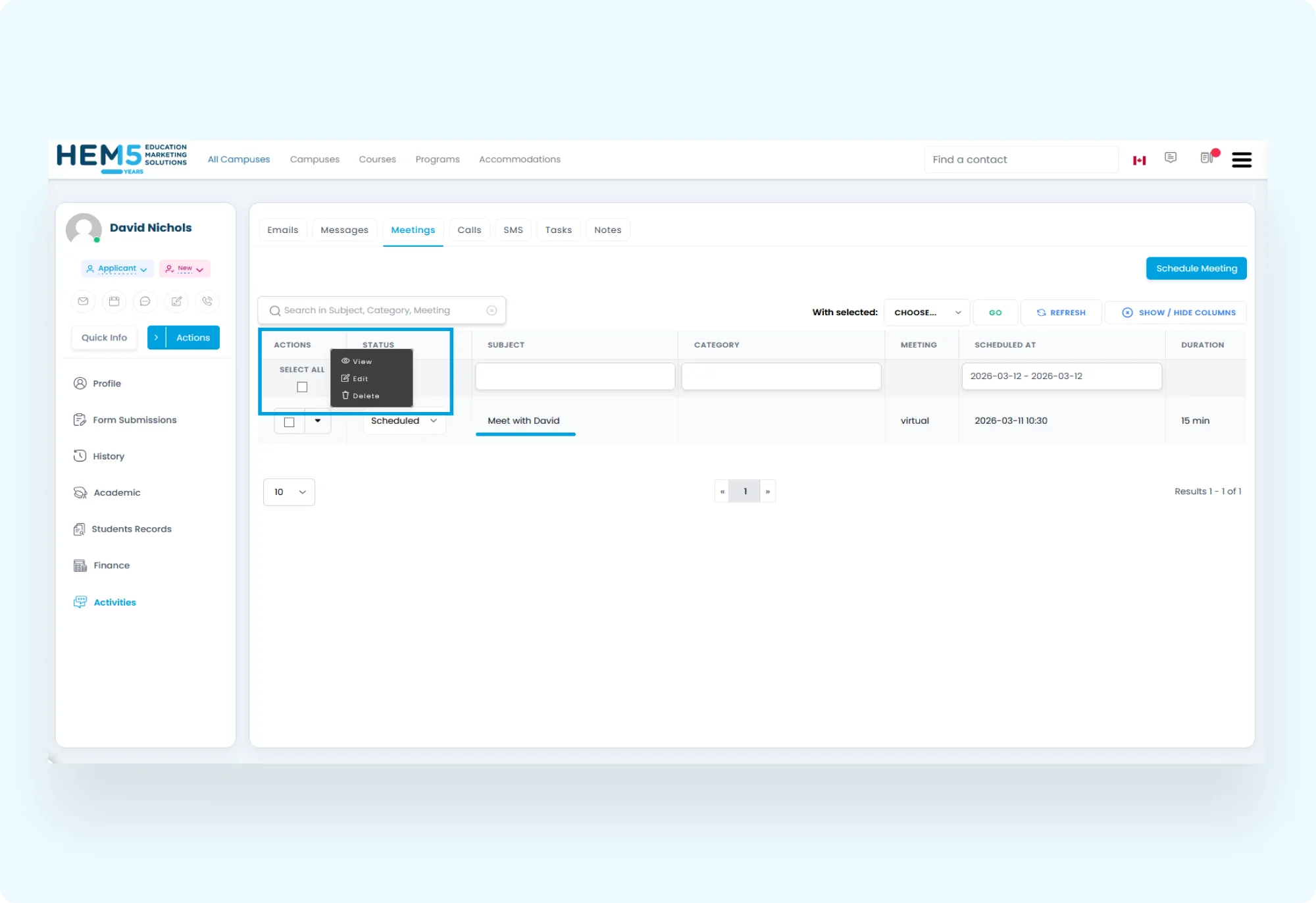Change the results-per-page dropdown showing 10
This screenshot has height=903, width=1316.
coord(289,492)
